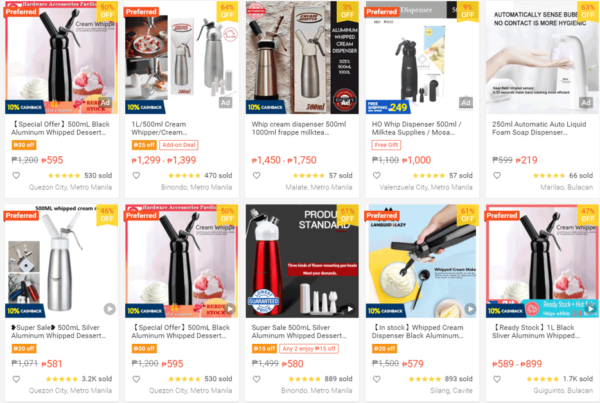The width and height of the screenshot is (600, 403).
Task: Like the 1L/500ml Cream Whipper product heart
Action: tap(136, 175)
